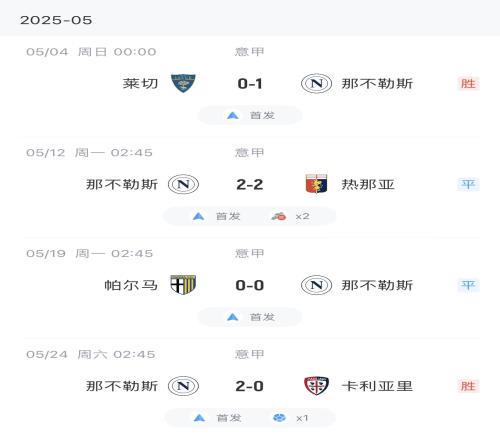Select the 平 result badge for Genoa match
500x440 pixels.
click(468, 184)
